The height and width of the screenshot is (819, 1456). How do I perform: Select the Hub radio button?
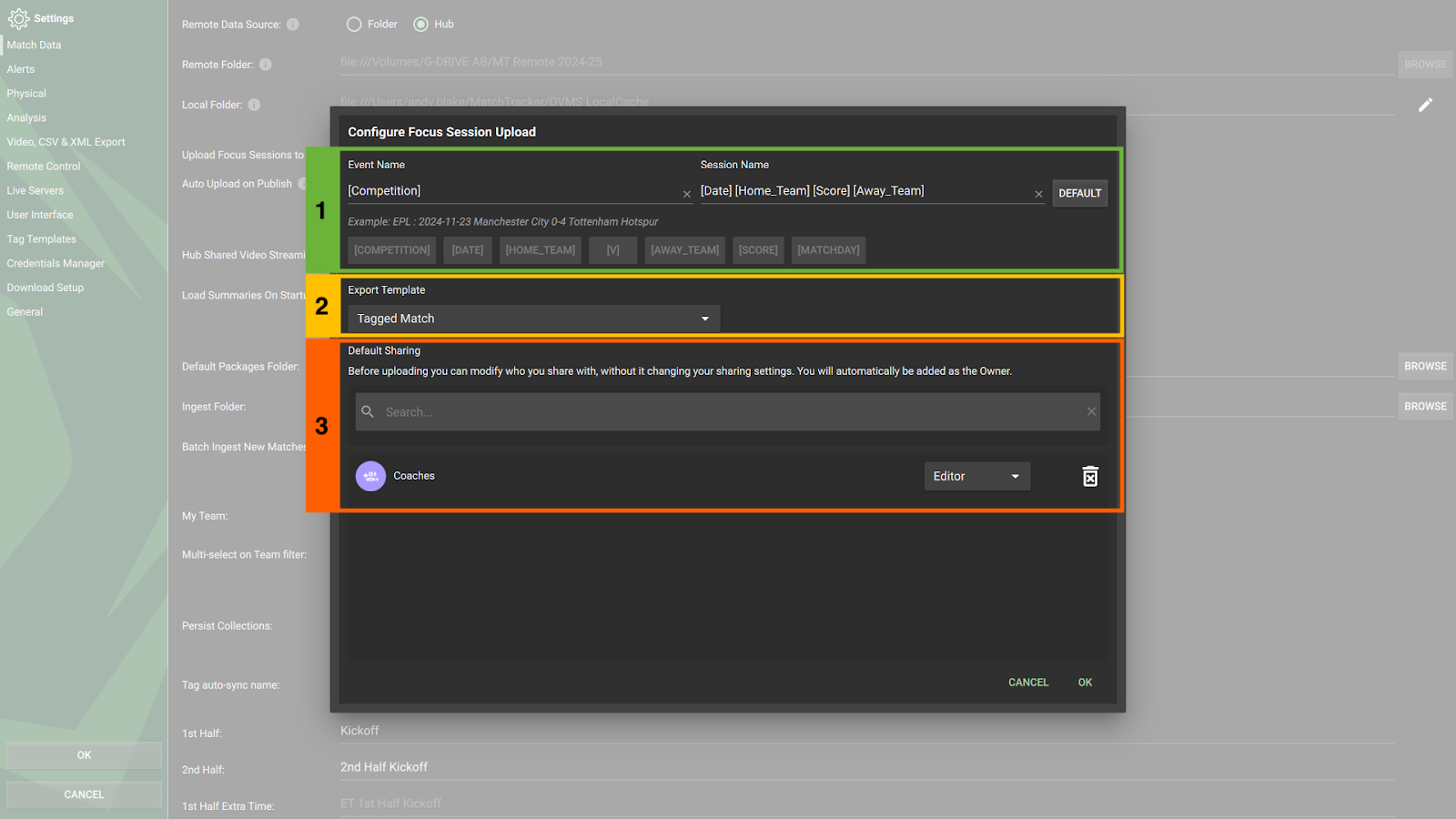click(419, 24)
